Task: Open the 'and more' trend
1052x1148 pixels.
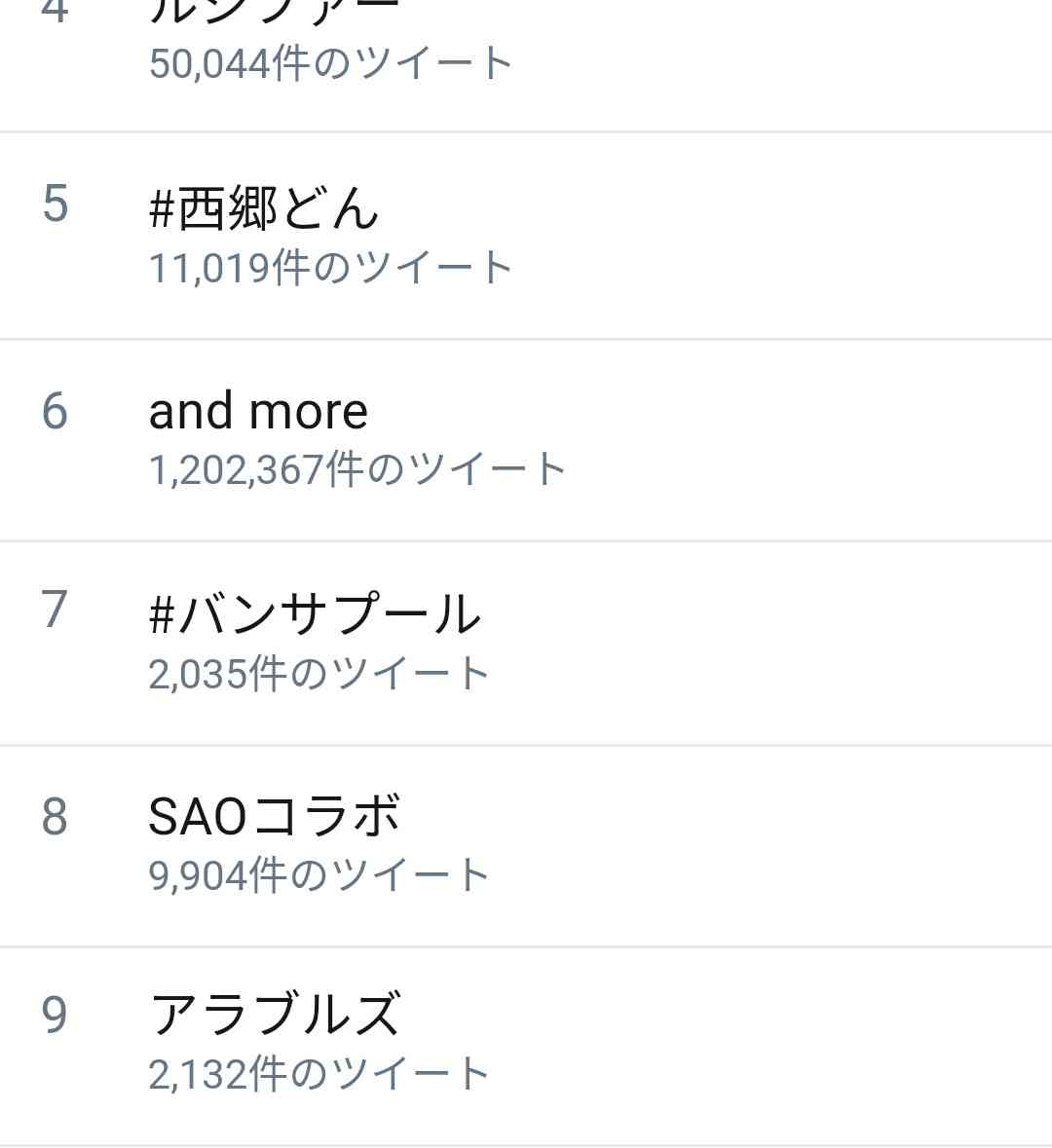Action: coord(258,412)
